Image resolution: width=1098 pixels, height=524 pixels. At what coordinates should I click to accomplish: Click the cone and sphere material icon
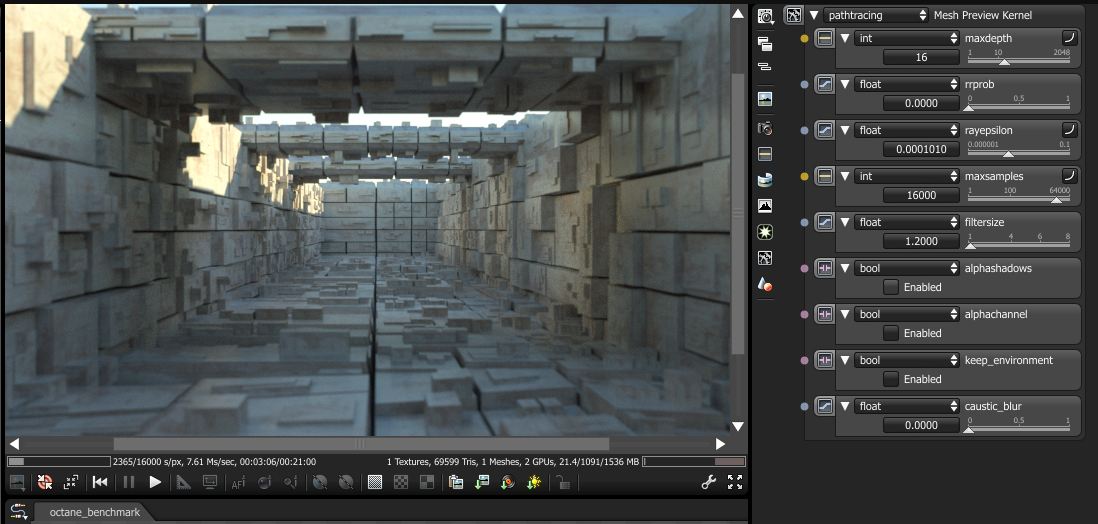click(x=765, y=285)
